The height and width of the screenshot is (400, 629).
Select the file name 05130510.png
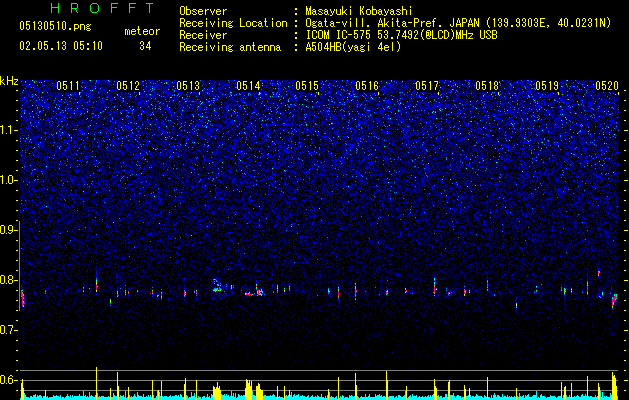click(55, 26)
